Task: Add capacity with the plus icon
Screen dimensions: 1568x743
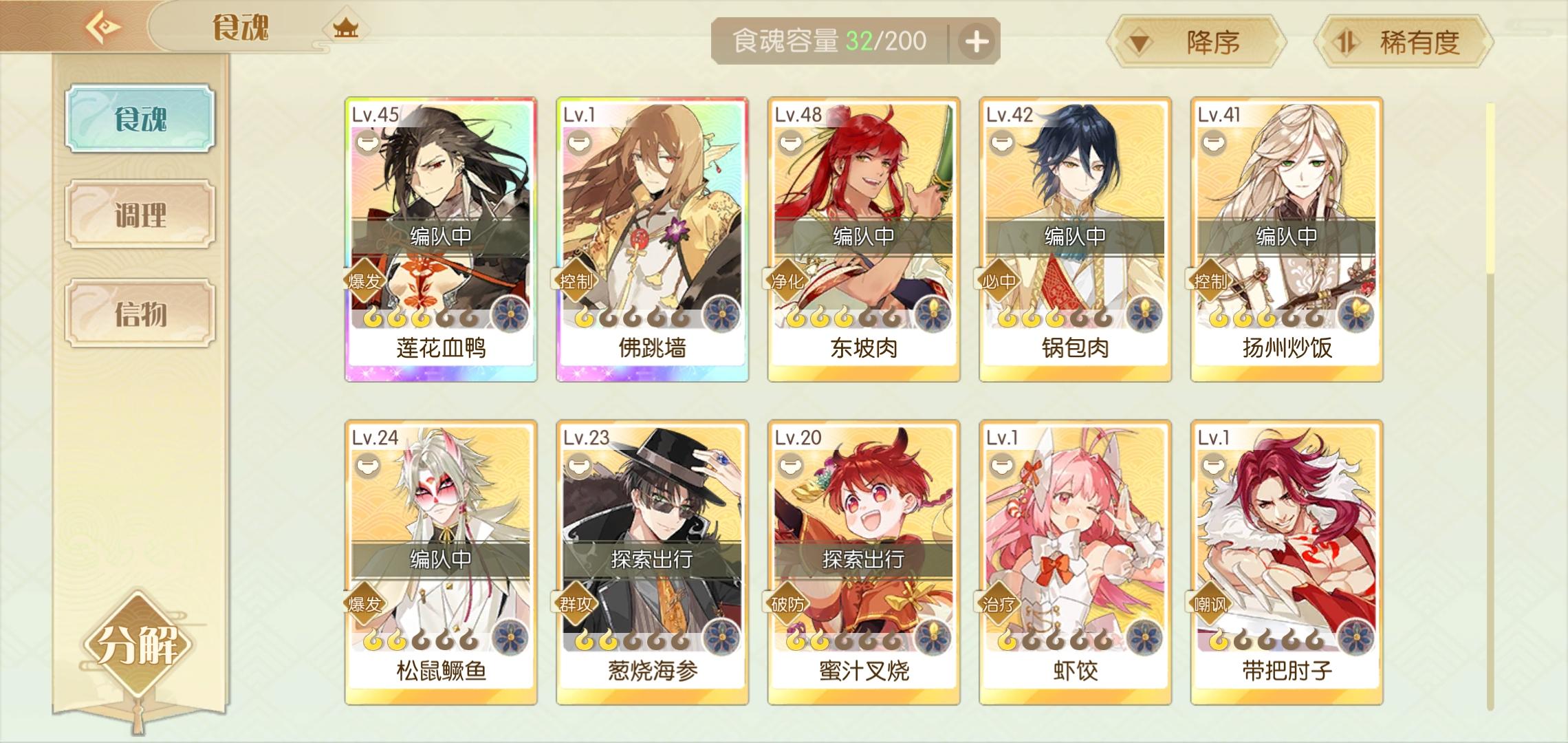Action: [977, 41]
